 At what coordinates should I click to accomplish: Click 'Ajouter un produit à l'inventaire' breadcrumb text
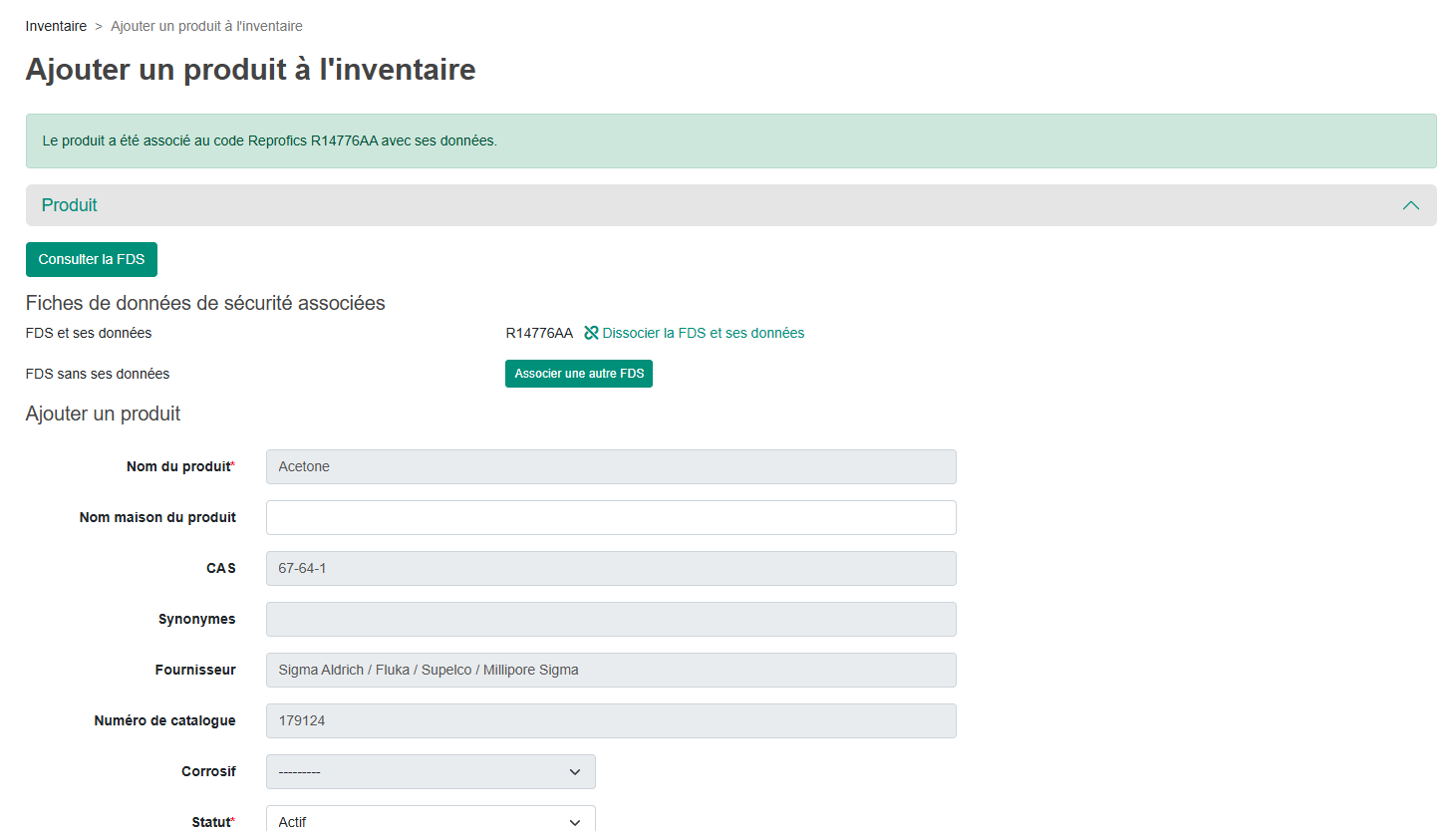coord(206,26)
